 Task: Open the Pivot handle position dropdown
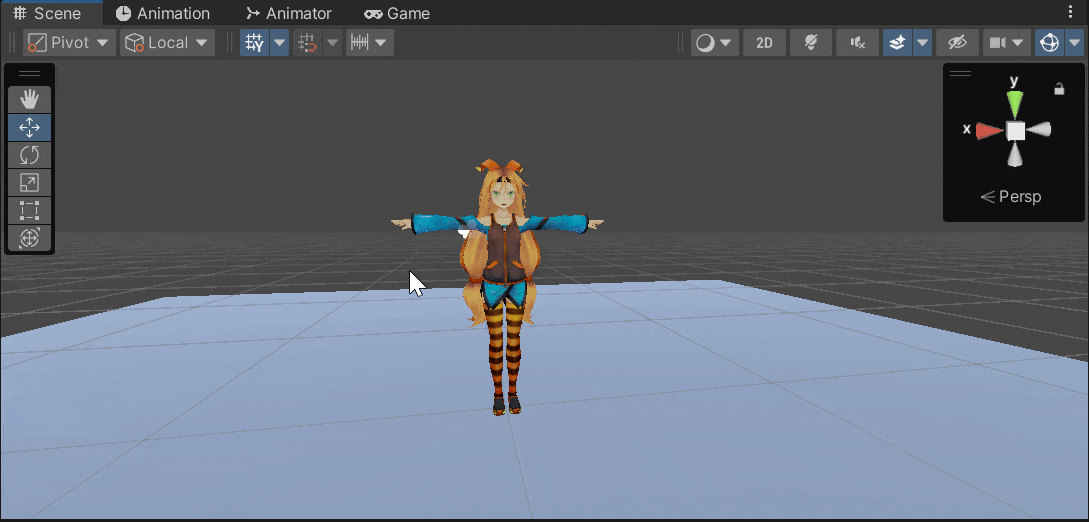[x=69, y=42]
